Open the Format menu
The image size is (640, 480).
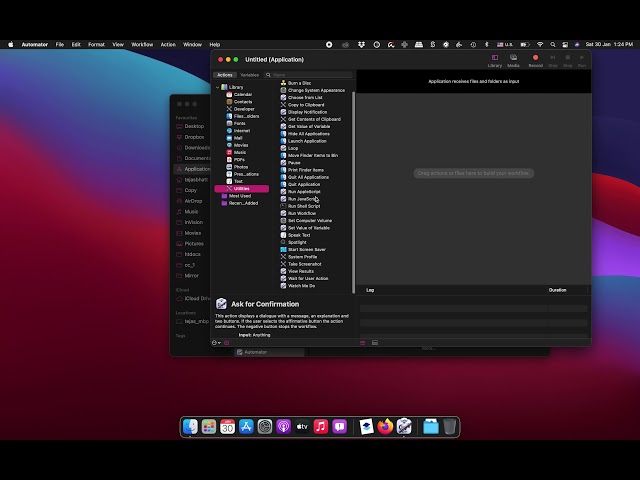pyautogui.click(x=96, y=44)
